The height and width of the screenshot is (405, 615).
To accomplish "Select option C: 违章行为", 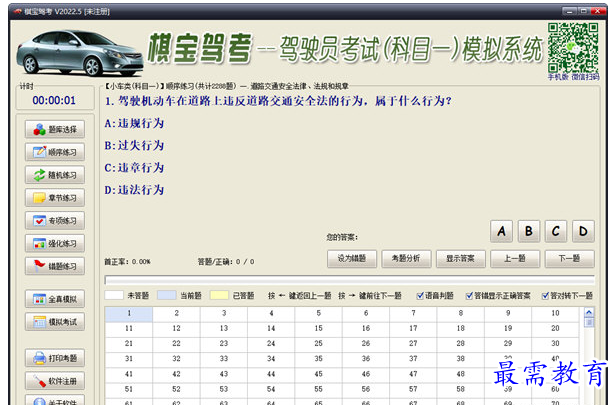I will click(x=134, y=168).
